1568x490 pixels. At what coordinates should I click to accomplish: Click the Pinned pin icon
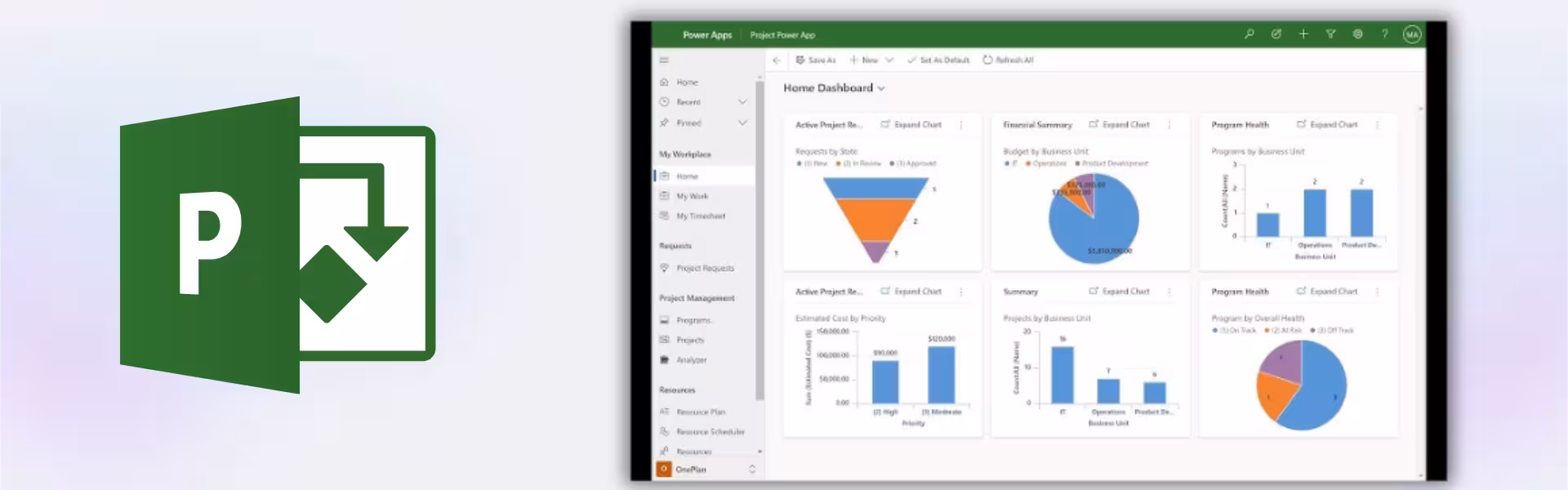coord(664,122)
